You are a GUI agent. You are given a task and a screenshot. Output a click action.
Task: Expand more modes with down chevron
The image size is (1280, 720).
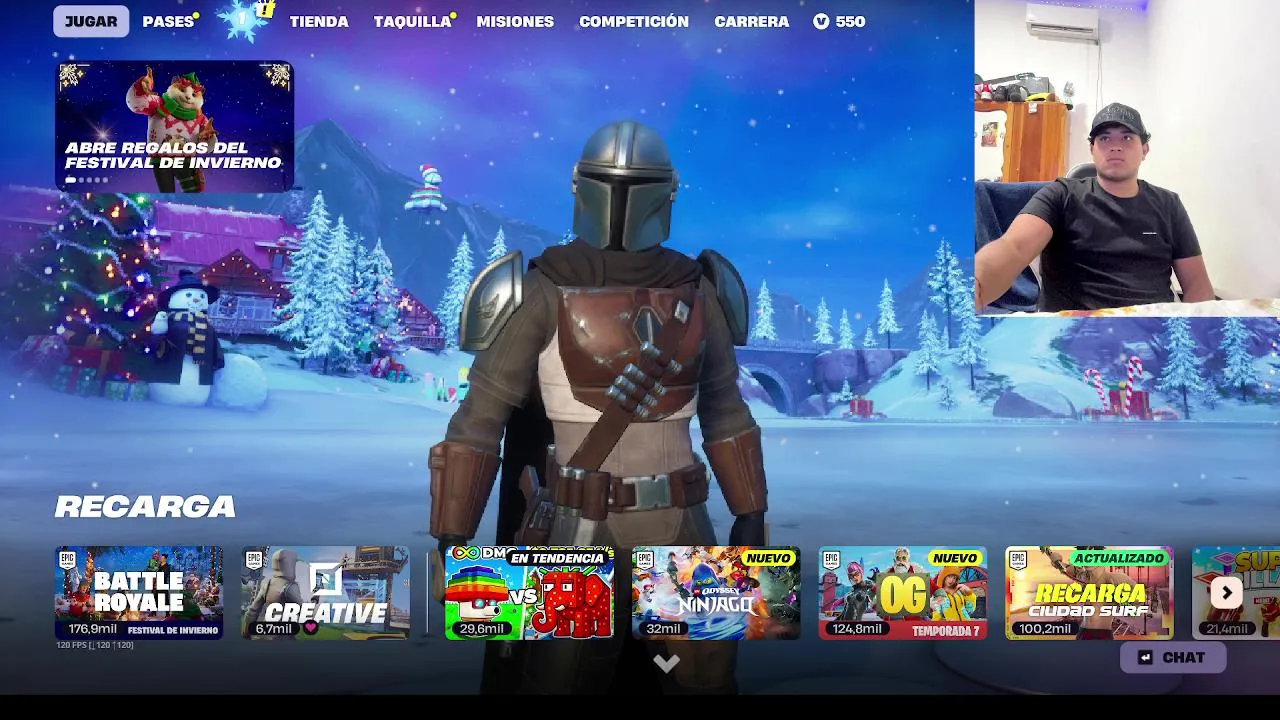(x=666, y=663)
